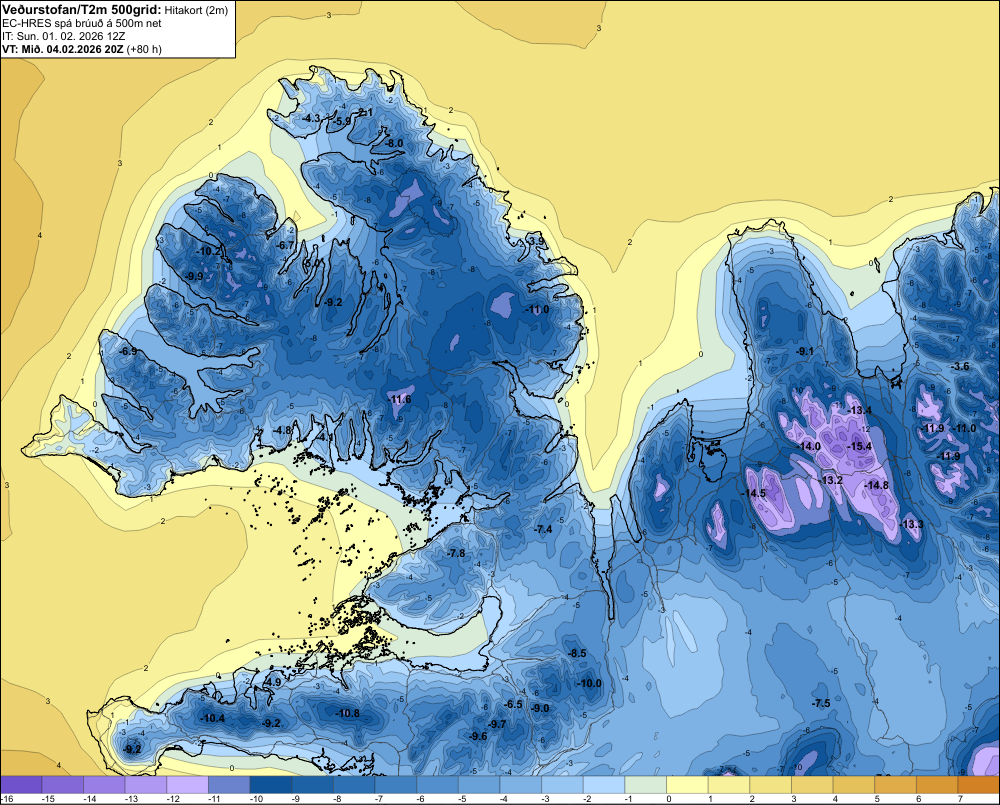Click the -15.4 temperature label
1000x805 pixels.
(x=859, y=447)
